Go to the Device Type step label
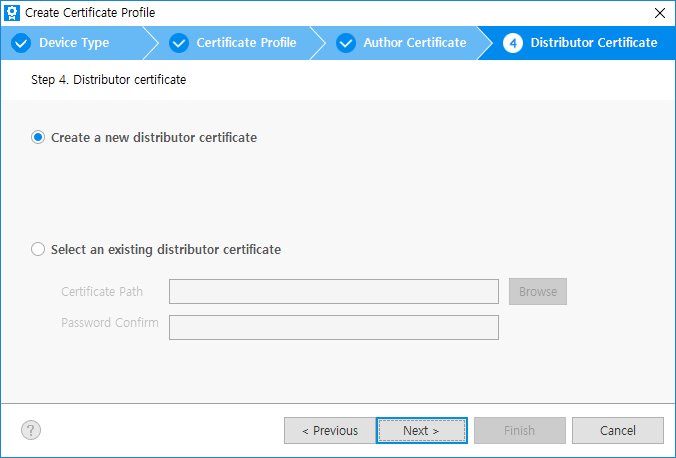The width and height of the screenshot is (676, 458). [74, 43]
